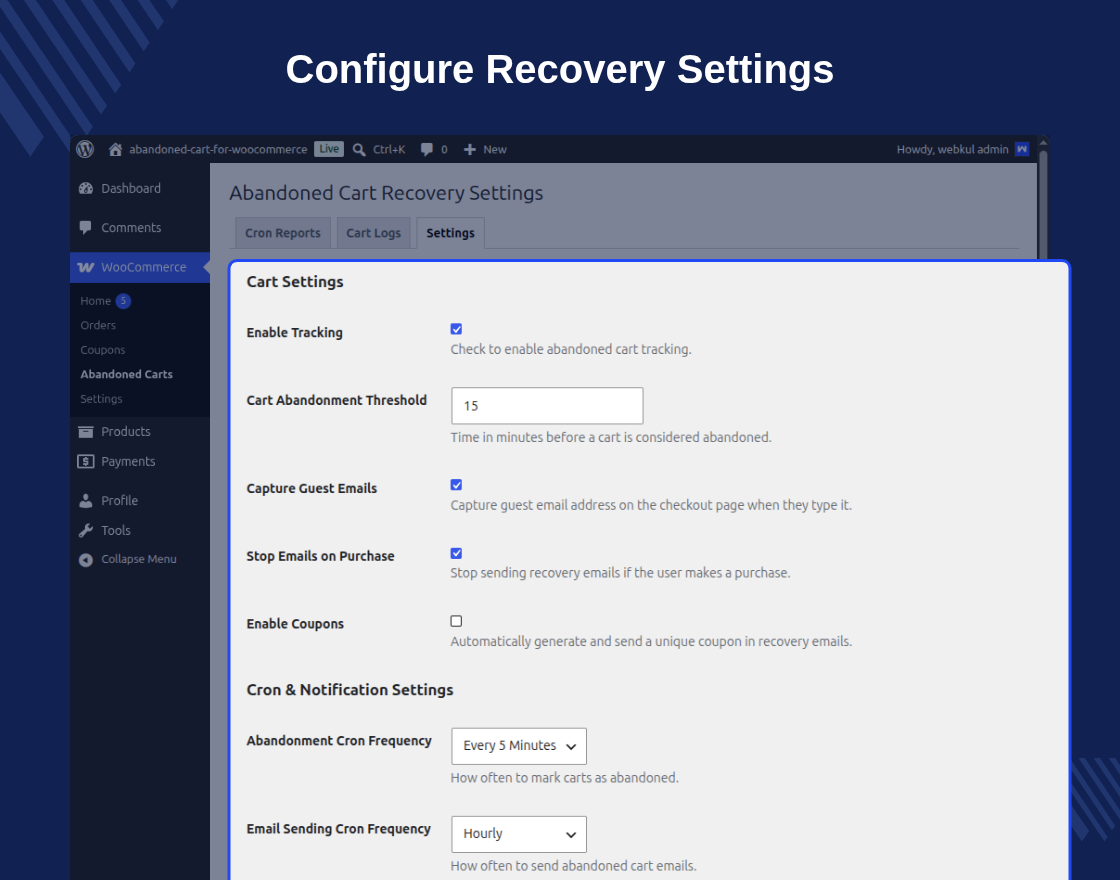
Task: Click the WooCommerce logo icon
Action: tap(86, 267)
